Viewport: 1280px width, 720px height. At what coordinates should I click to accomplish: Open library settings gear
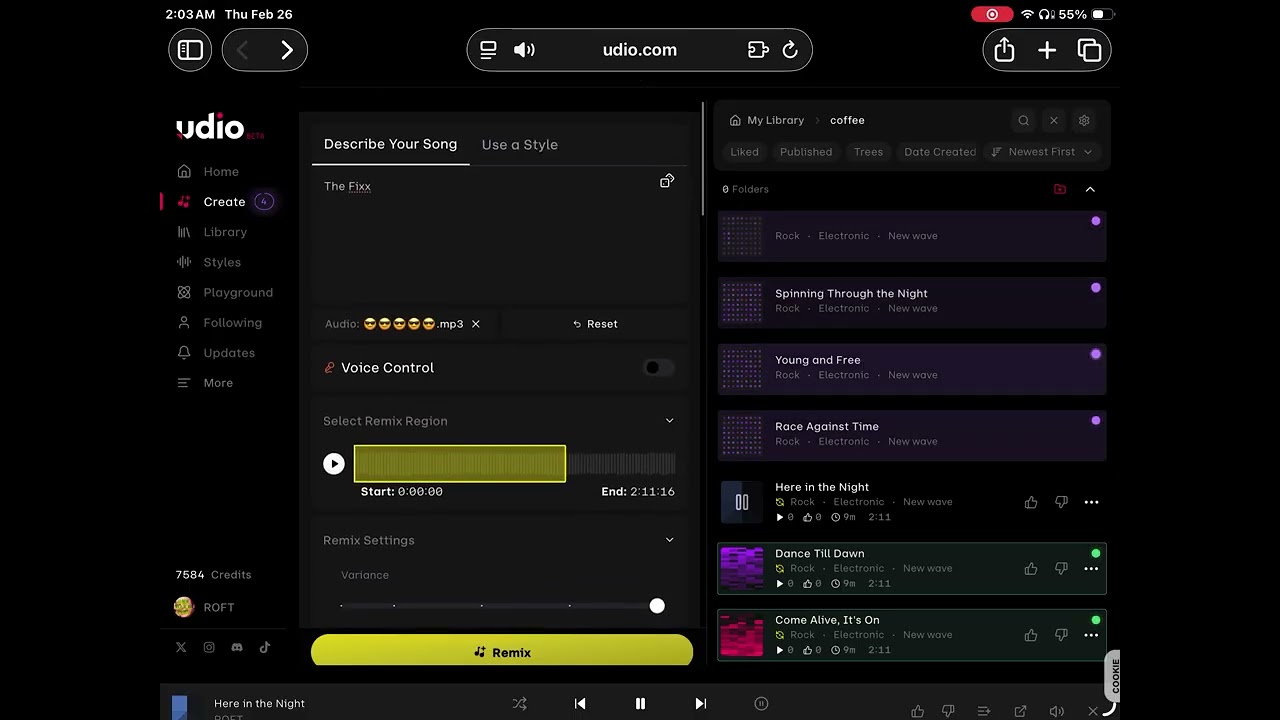[1084, 120]
